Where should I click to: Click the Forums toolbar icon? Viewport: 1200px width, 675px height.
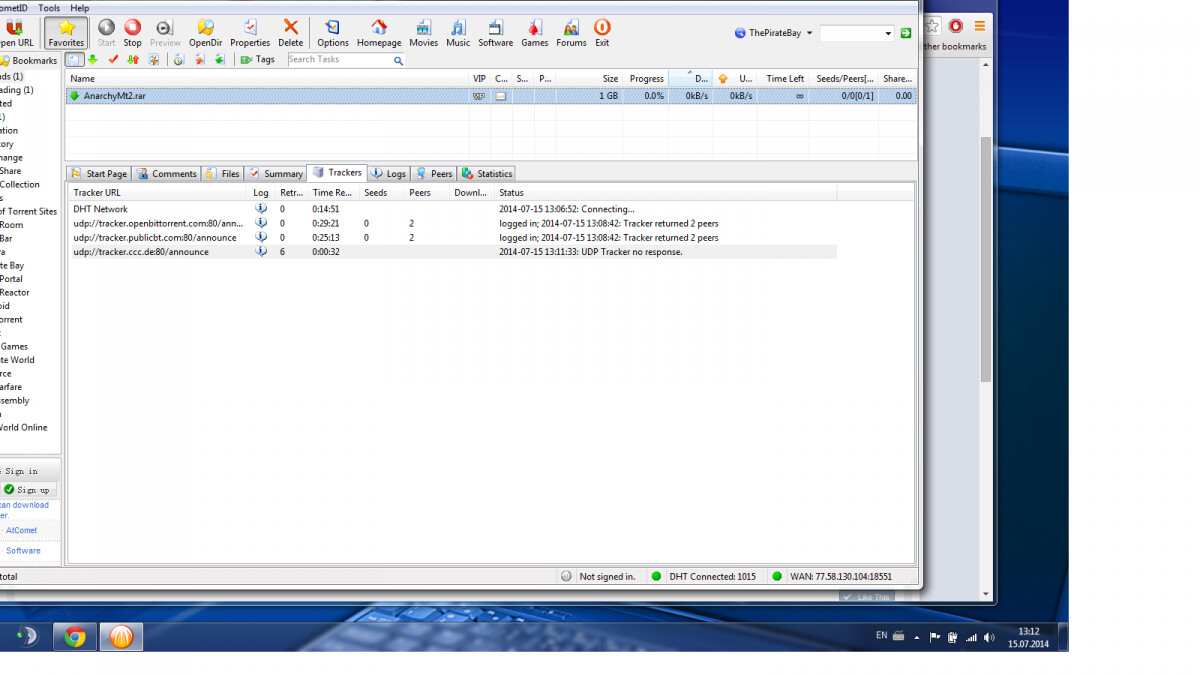click(x=571, y=32)
